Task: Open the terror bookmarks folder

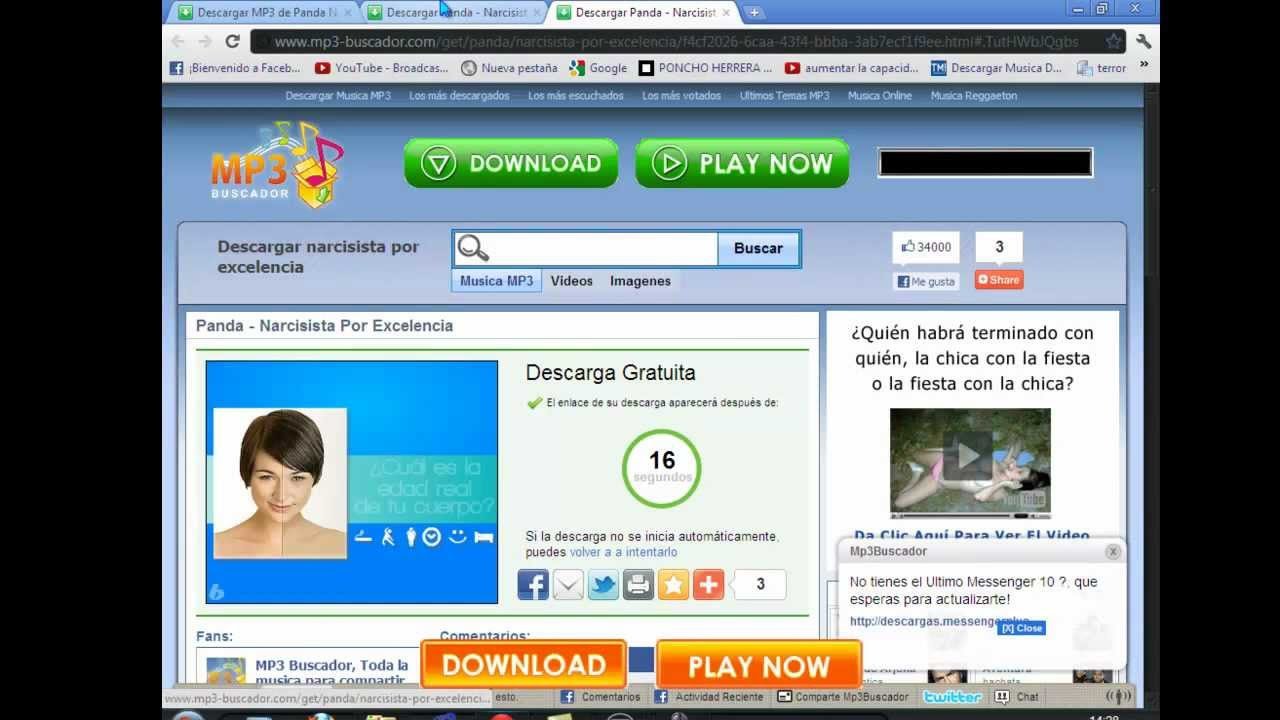Action: pos(1101,68)
